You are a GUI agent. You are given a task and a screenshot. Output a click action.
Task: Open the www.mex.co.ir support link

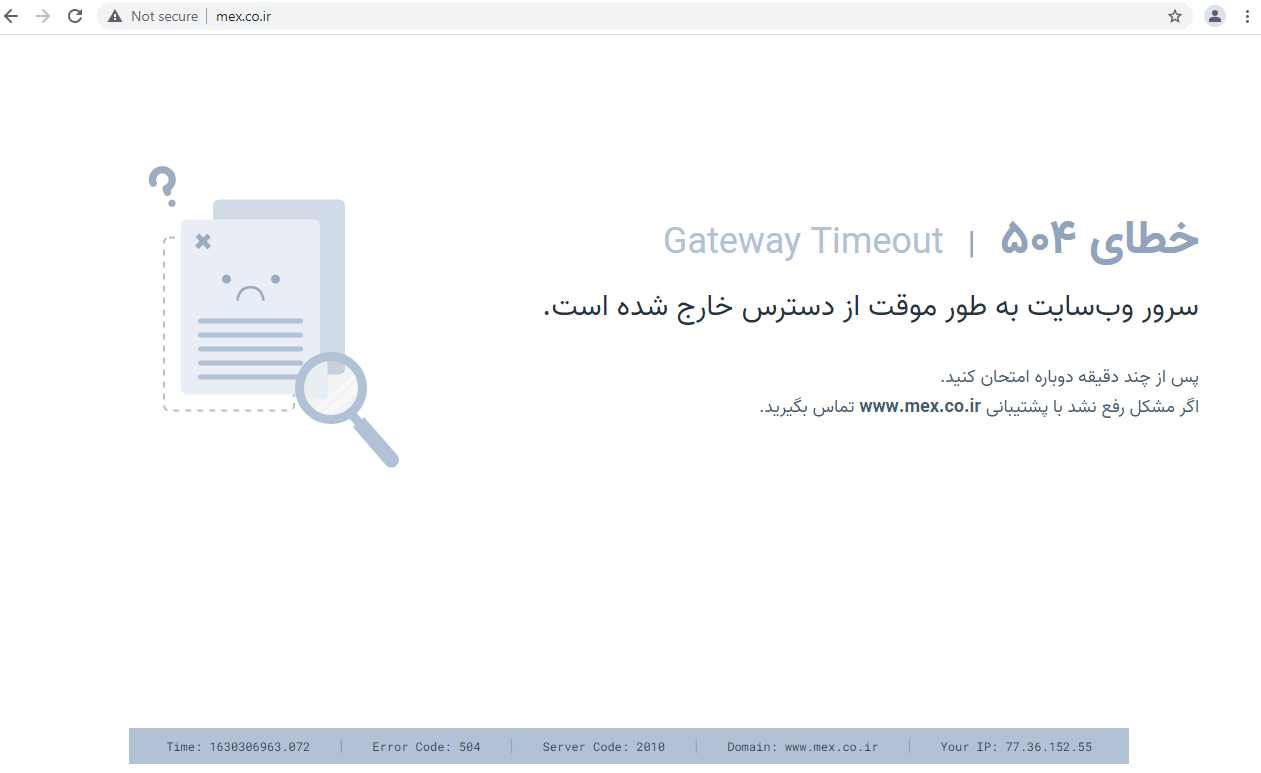click(919, 406)
